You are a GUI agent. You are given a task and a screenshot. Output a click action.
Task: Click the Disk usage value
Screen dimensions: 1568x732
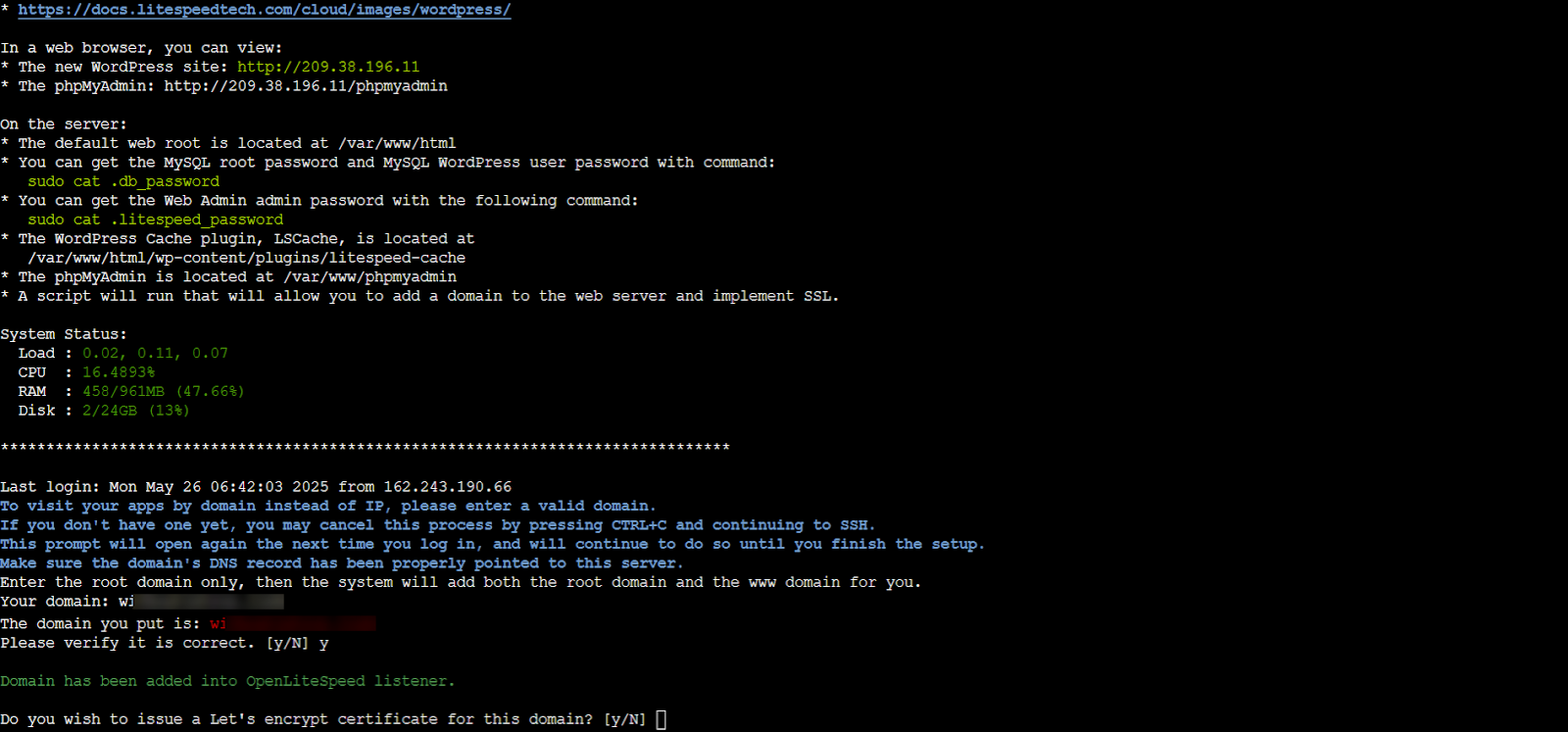(x=136, y=411)
